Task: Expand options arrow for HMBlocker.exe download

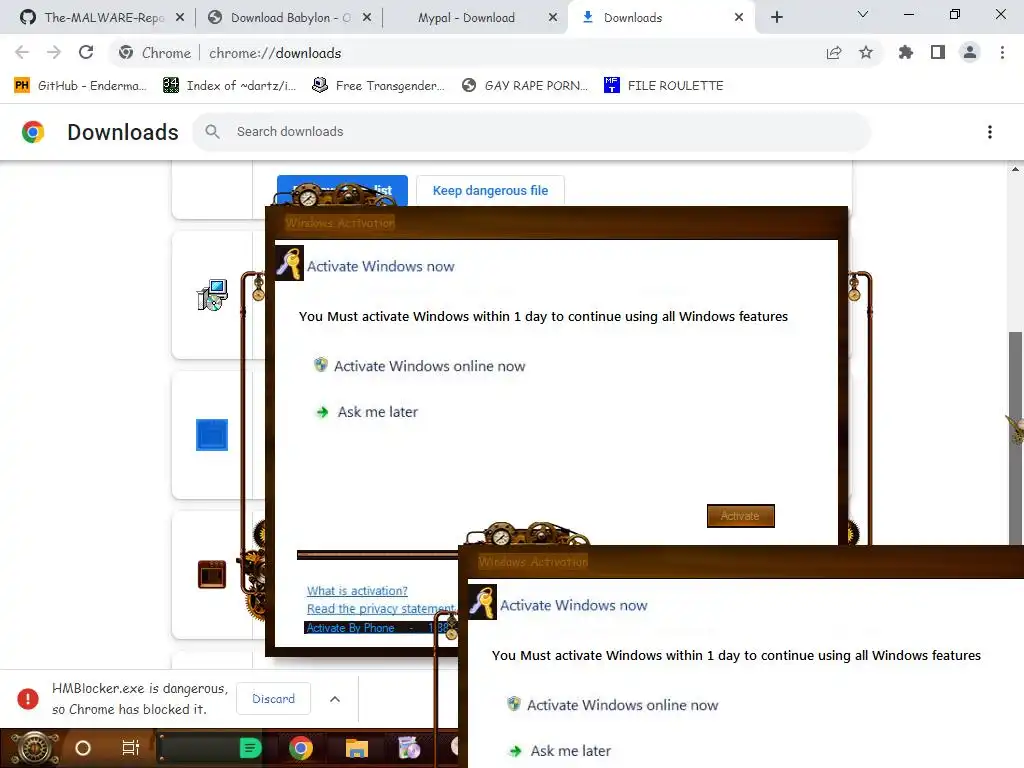Action: [x=335, y=699]
